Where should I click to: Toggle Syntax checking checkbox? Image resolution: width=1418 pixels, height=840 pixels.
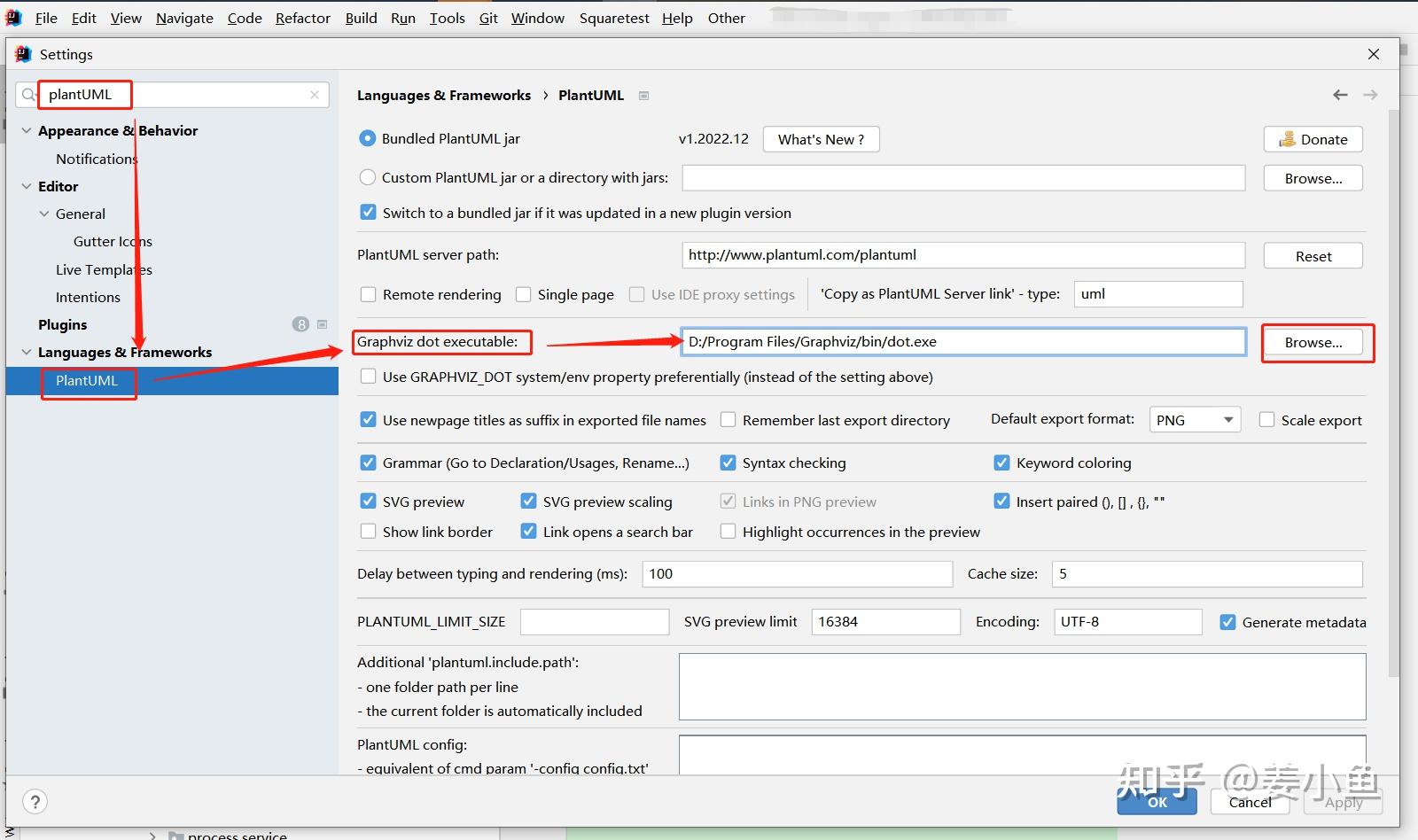coord(728,463)
